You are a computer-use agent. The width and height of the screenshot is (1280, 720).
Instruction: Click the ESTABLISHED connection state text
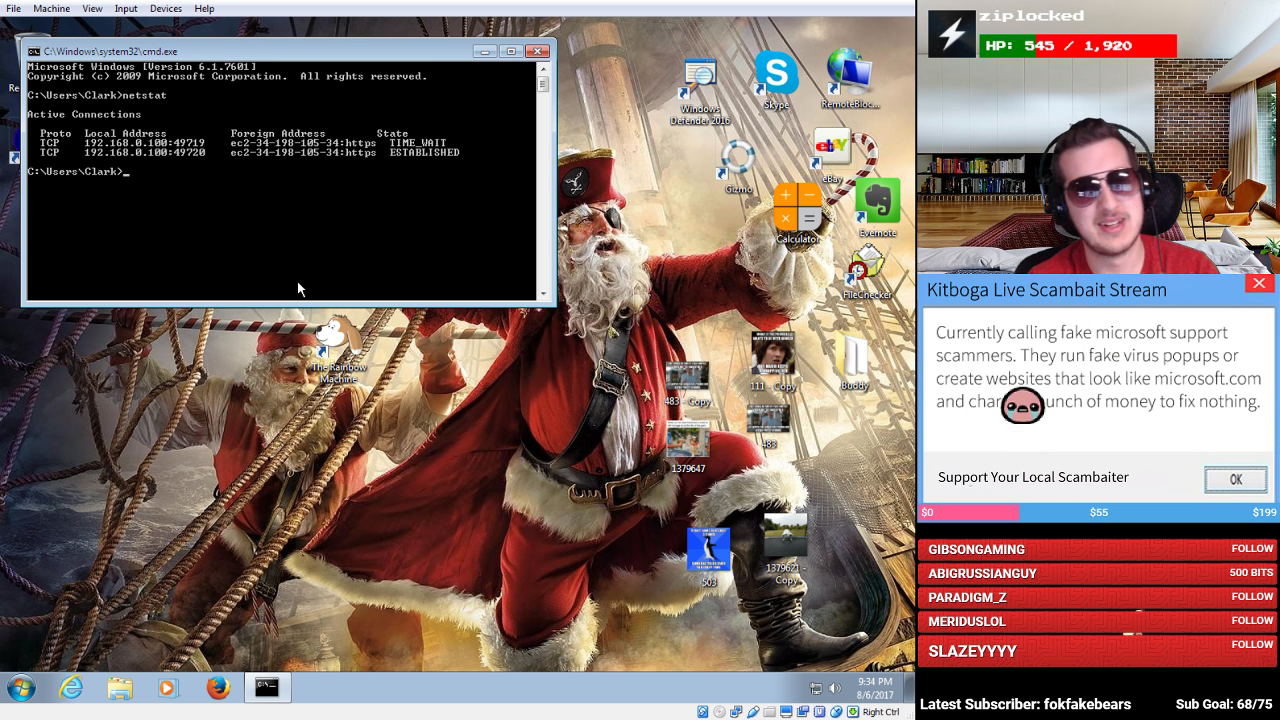point(425,153)
